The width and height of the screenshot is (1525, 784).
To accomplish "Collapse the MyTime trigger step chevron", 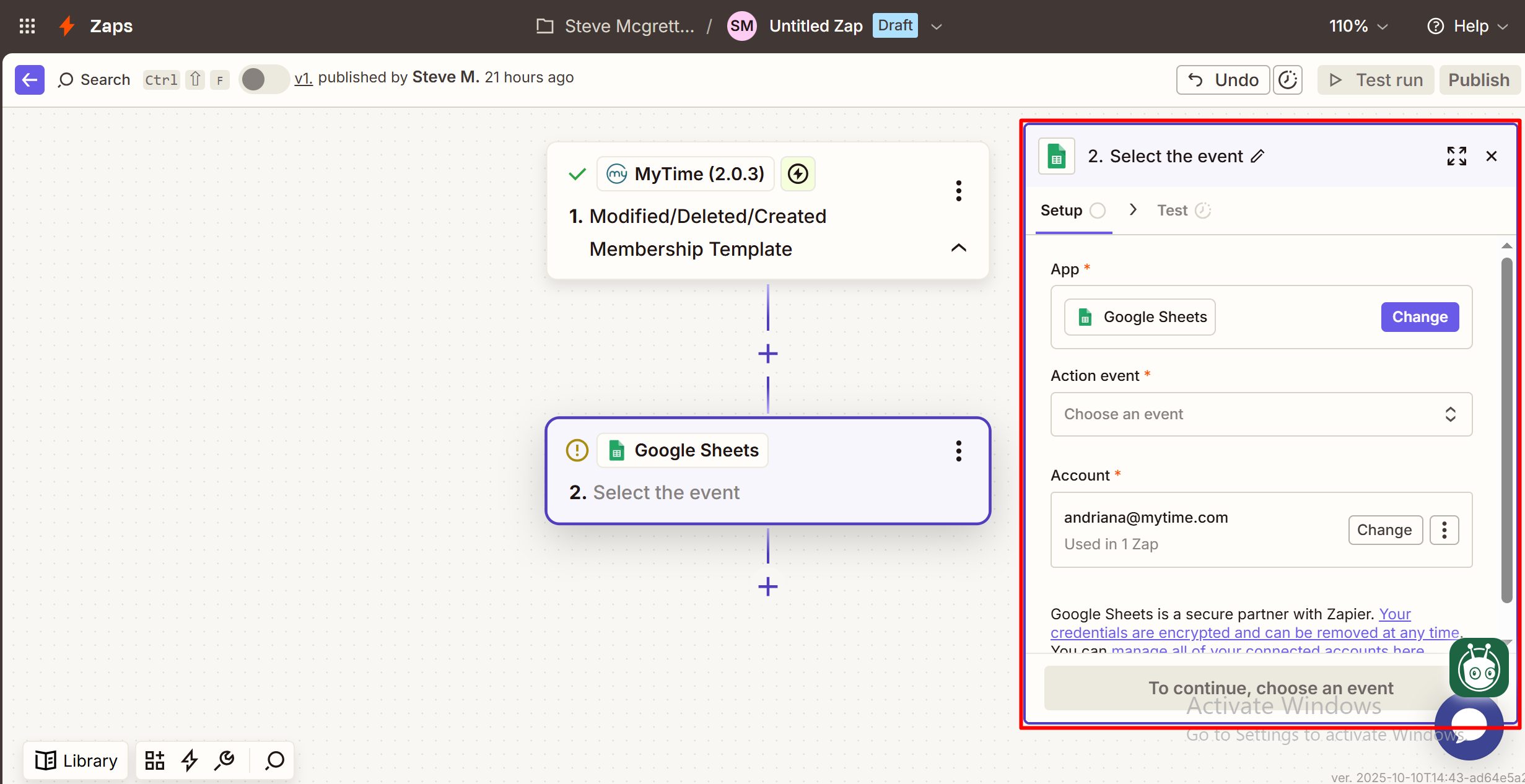I will pos(958,248).
